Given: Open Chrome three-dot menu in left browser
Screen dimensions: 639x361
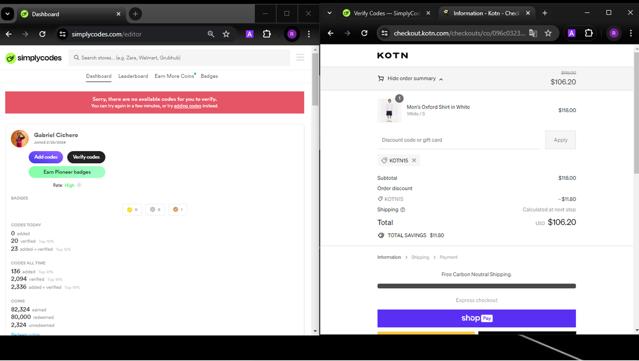Looking at the screenshot, I should click(309, 34).
